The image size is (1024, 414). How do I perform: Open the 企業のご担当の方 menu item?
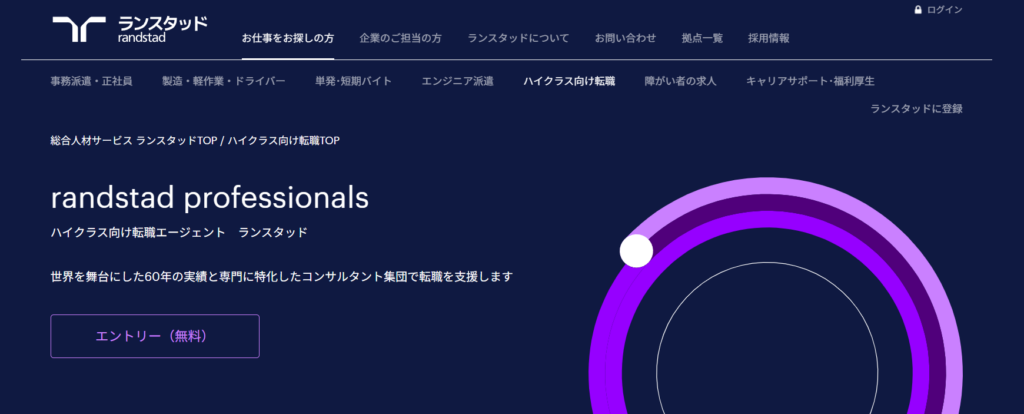coord(400,38)
